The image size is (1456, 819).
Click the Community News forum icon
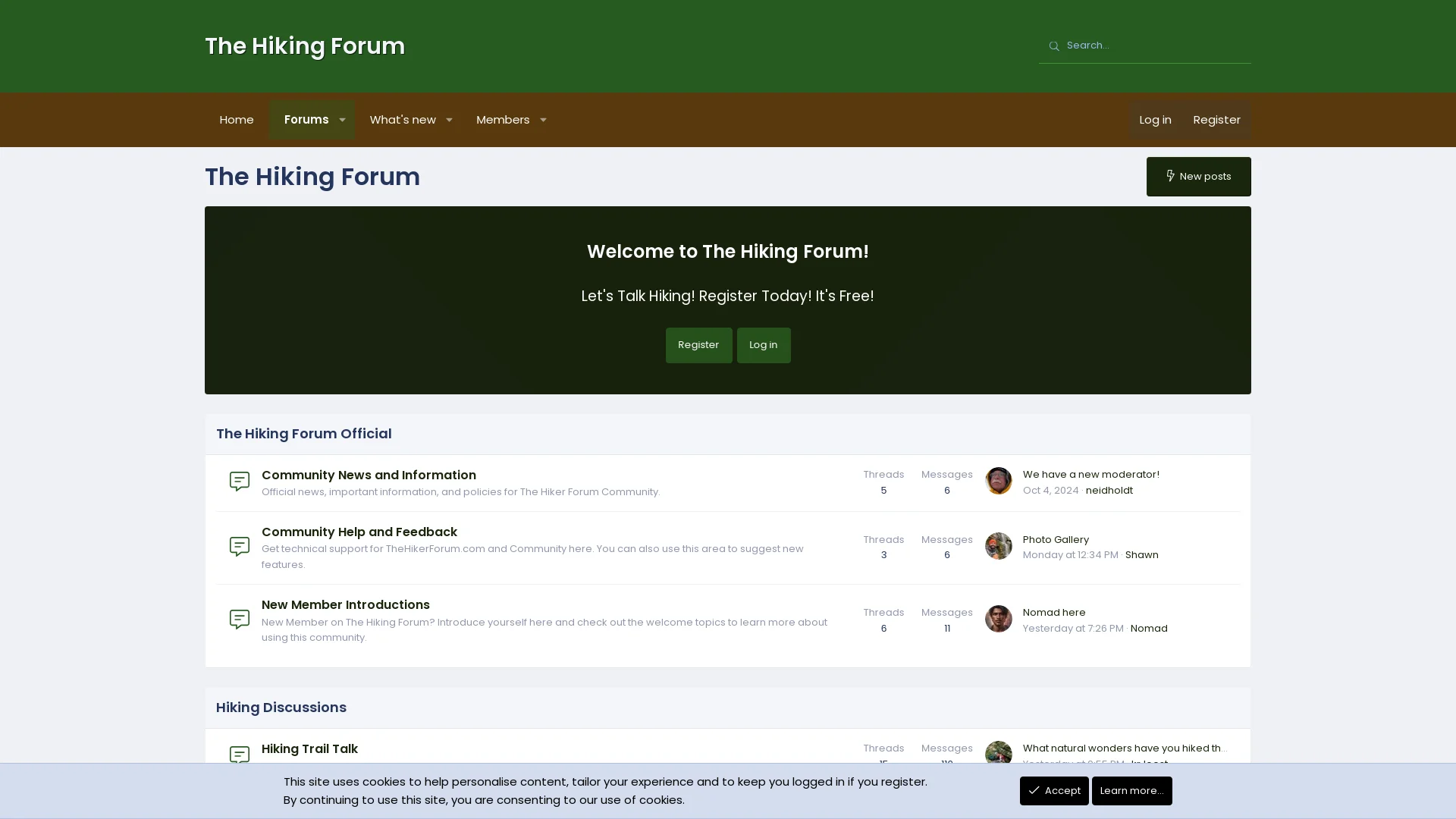(x=240, y=481)
